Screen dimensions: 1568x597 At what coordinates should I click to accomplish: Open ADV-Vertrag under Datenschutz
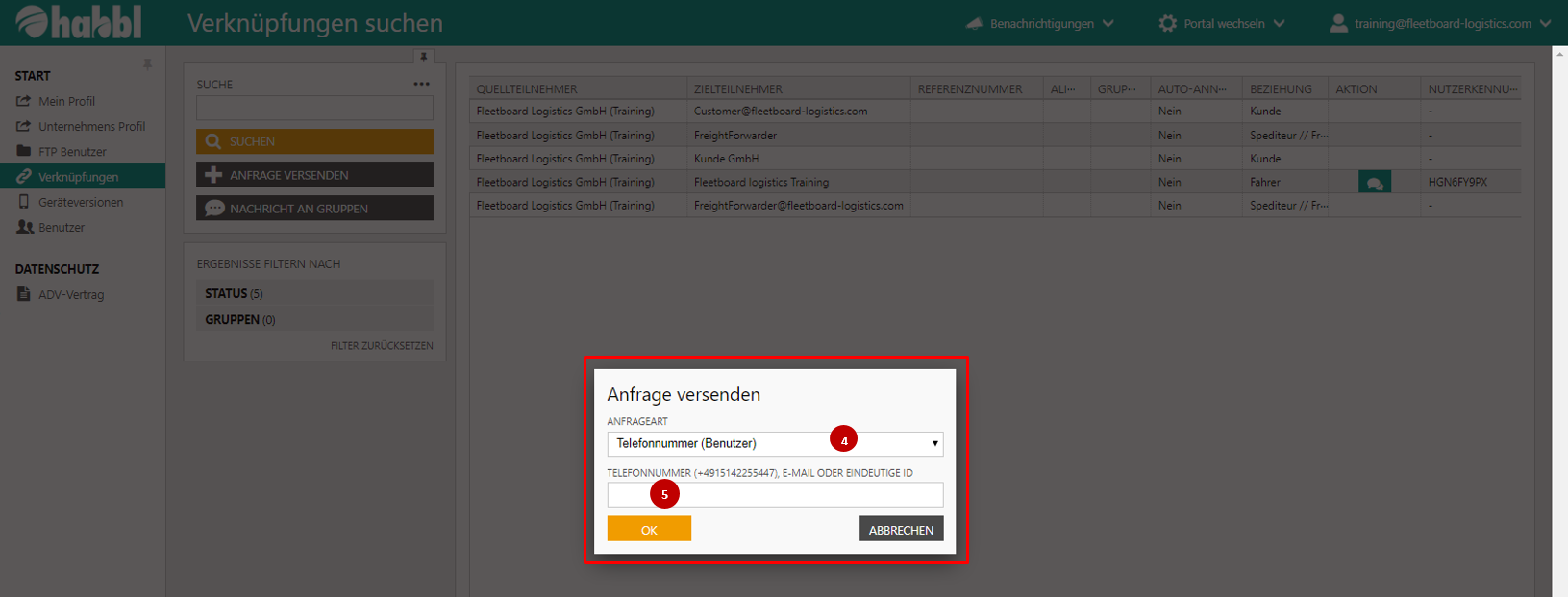pyautogui.click(x=71, y=295)
